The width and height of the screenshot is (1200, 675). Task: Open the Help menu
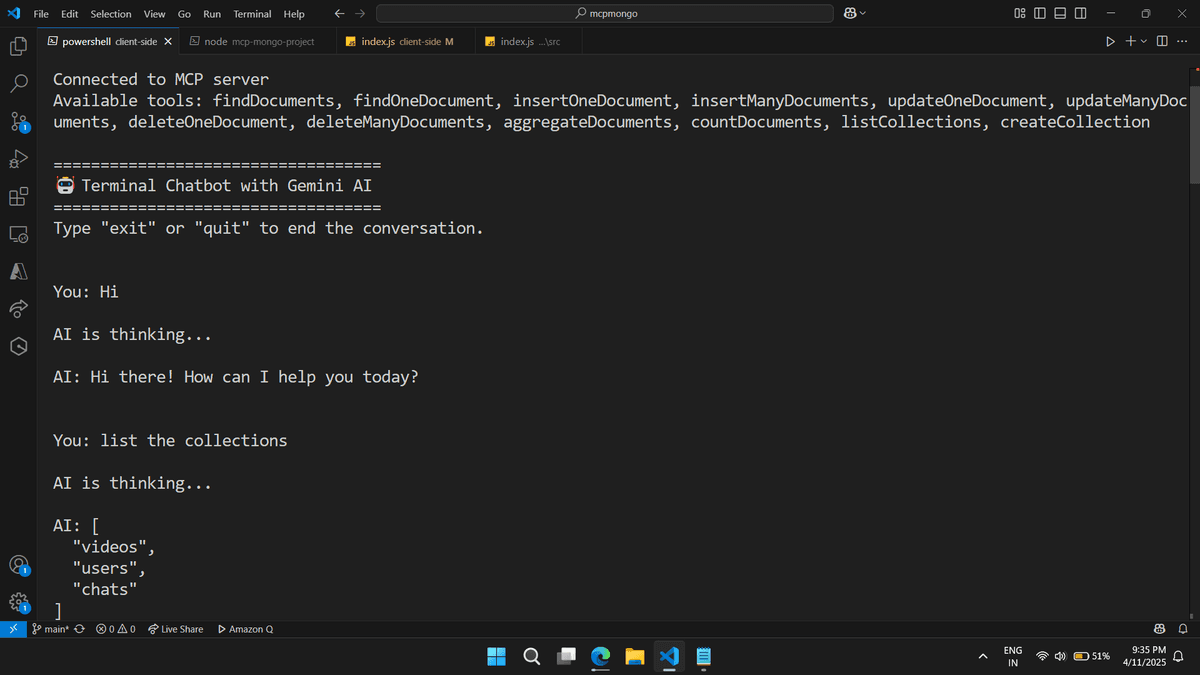click(x=294, y=14)
